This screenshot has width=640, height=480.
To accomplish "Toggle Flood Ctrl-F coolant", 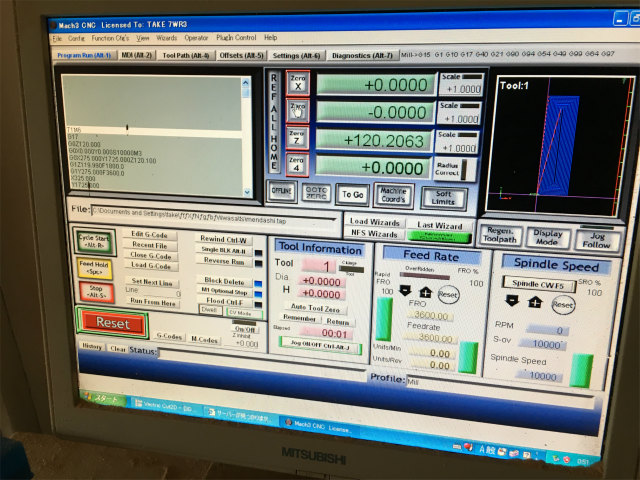I will coord(224,302).
